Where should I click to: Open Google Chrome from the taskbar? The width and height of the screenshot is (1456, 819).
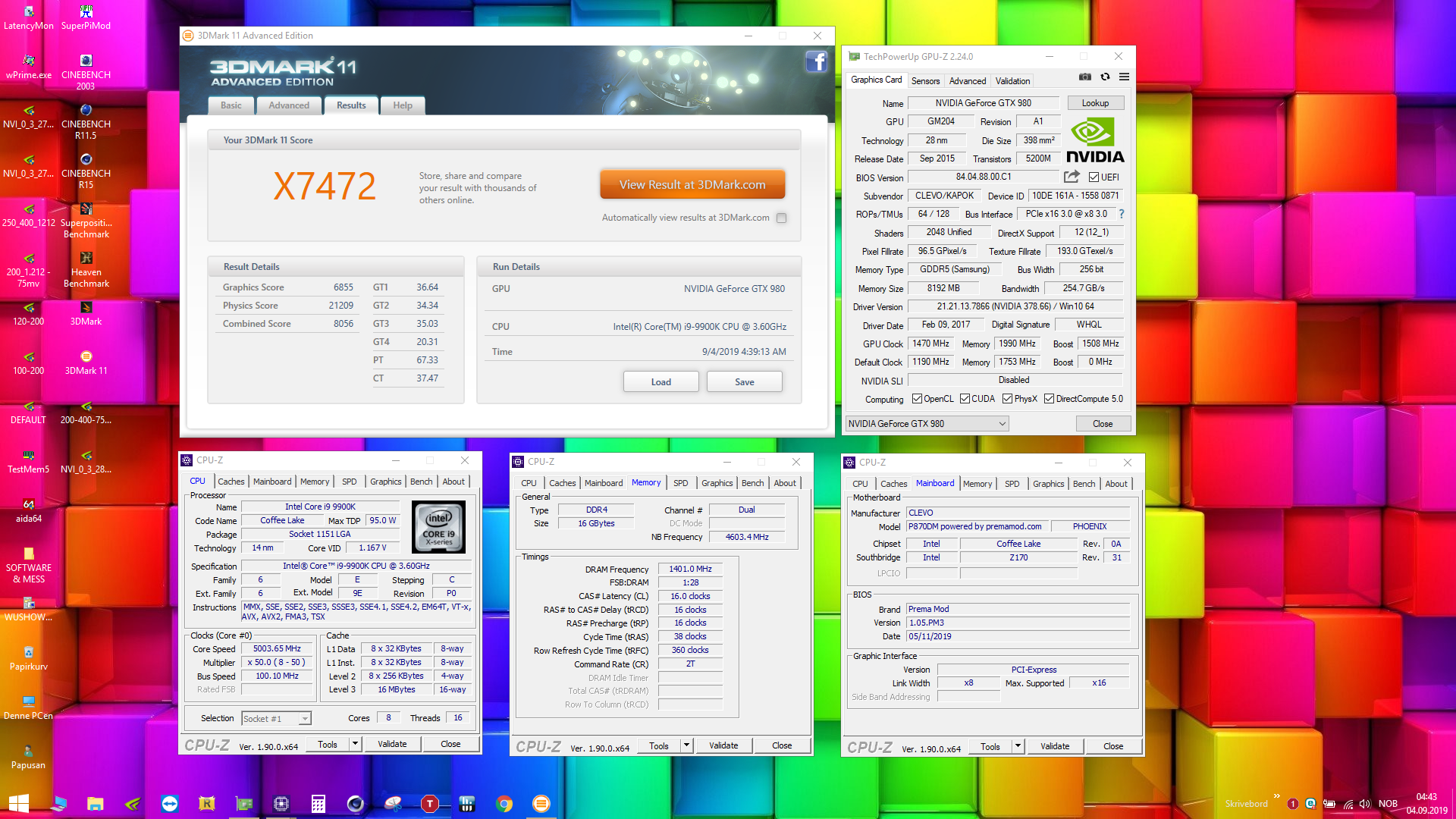coord(504,804)
